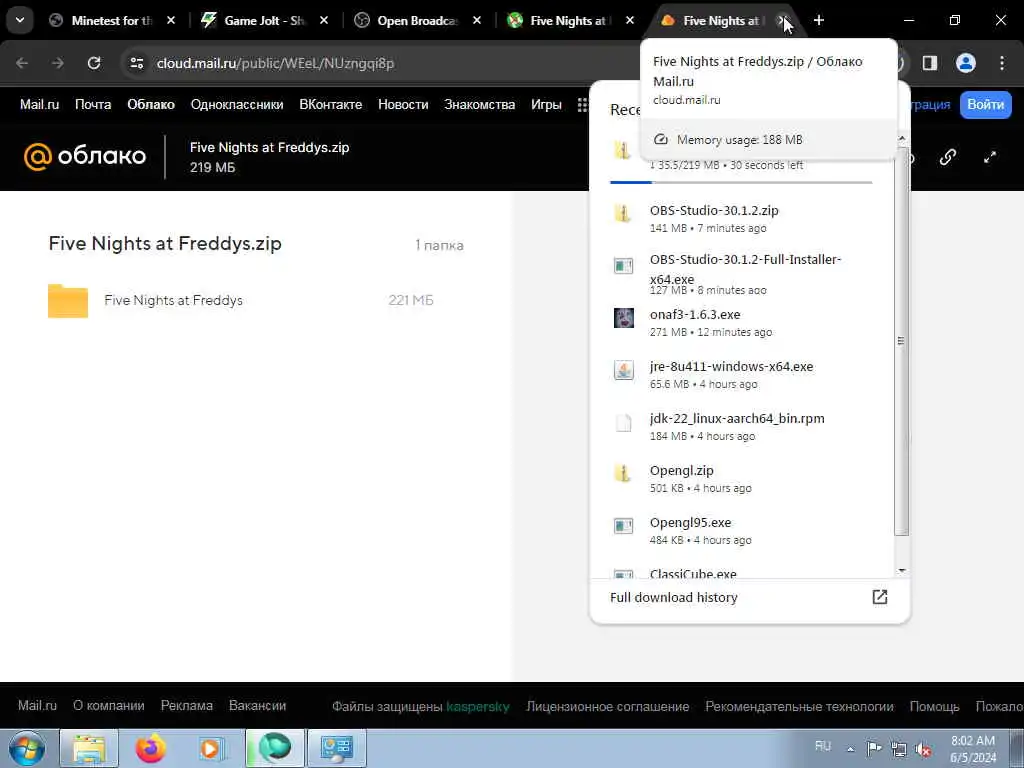Click the cloud.mail.ru address bar URL
The width and height of the screenshot is (1024, 768).
coord(275,63)
